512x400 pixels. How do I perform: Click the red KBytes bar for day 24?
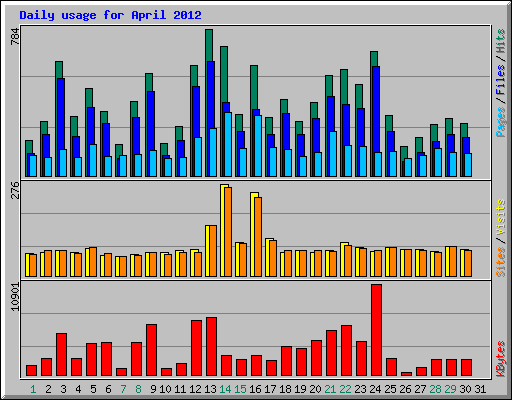click(376, 330)
